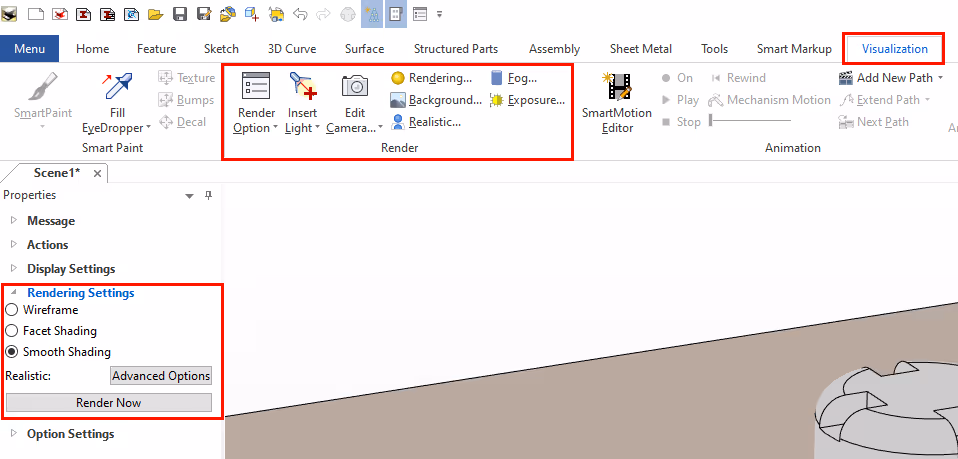Image resolution: width=958 pixels, height=459 pixels.
Task: Switch to the Home tab
Action: tap(93, 49)
